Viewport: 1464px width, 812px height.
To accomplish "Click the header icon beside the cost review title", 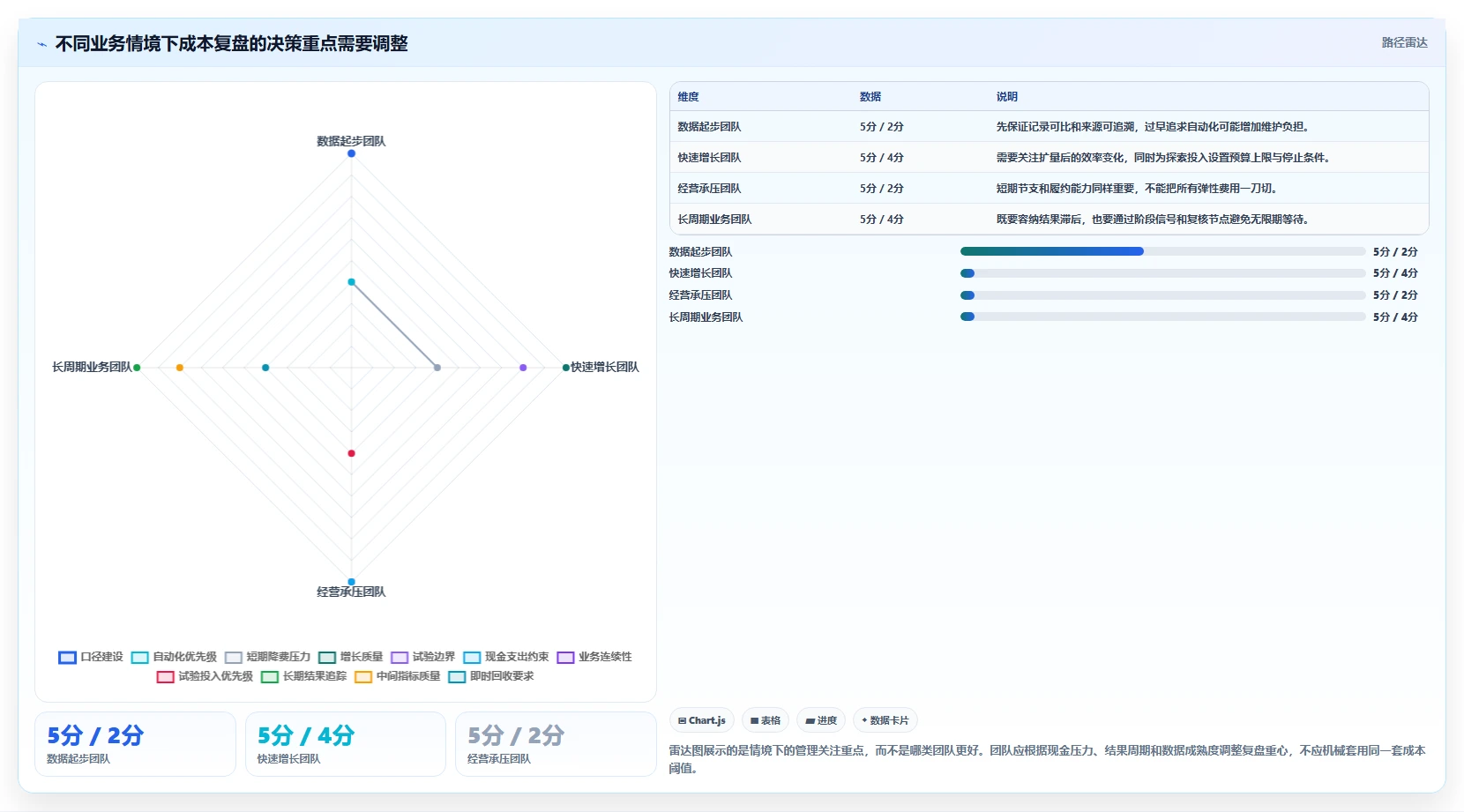I will tap(41, 44).
